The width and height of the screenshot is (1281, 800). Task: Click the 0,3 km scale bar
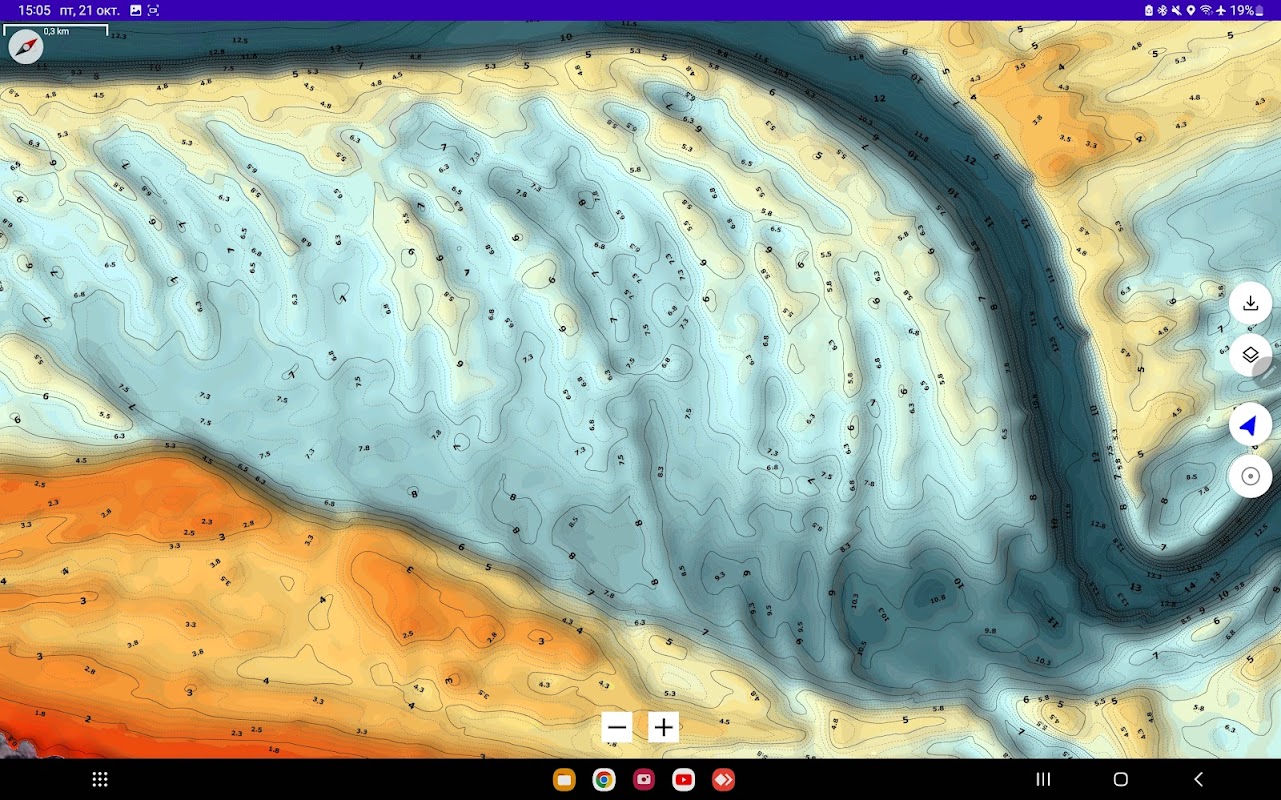tap(56, 30)
